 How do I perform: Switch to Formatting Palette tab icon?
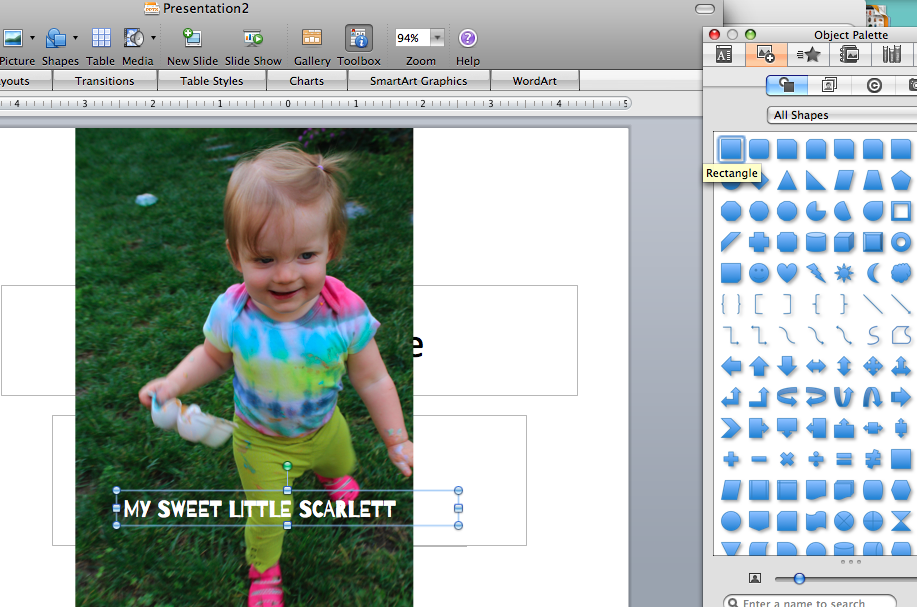(x=724, y=54)
